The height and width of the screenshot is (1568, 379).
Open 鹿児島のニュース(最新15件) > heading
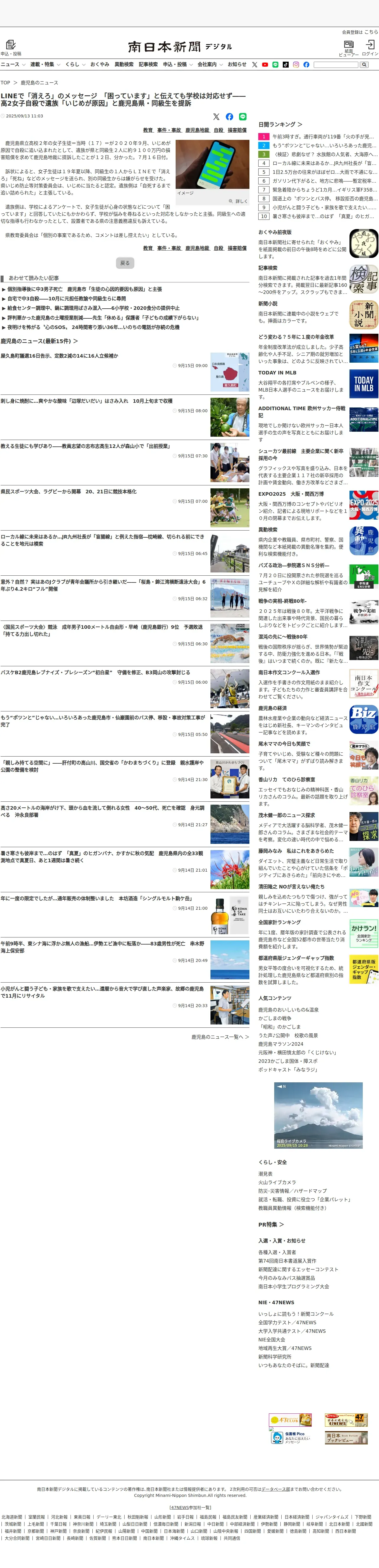[39, 341]
